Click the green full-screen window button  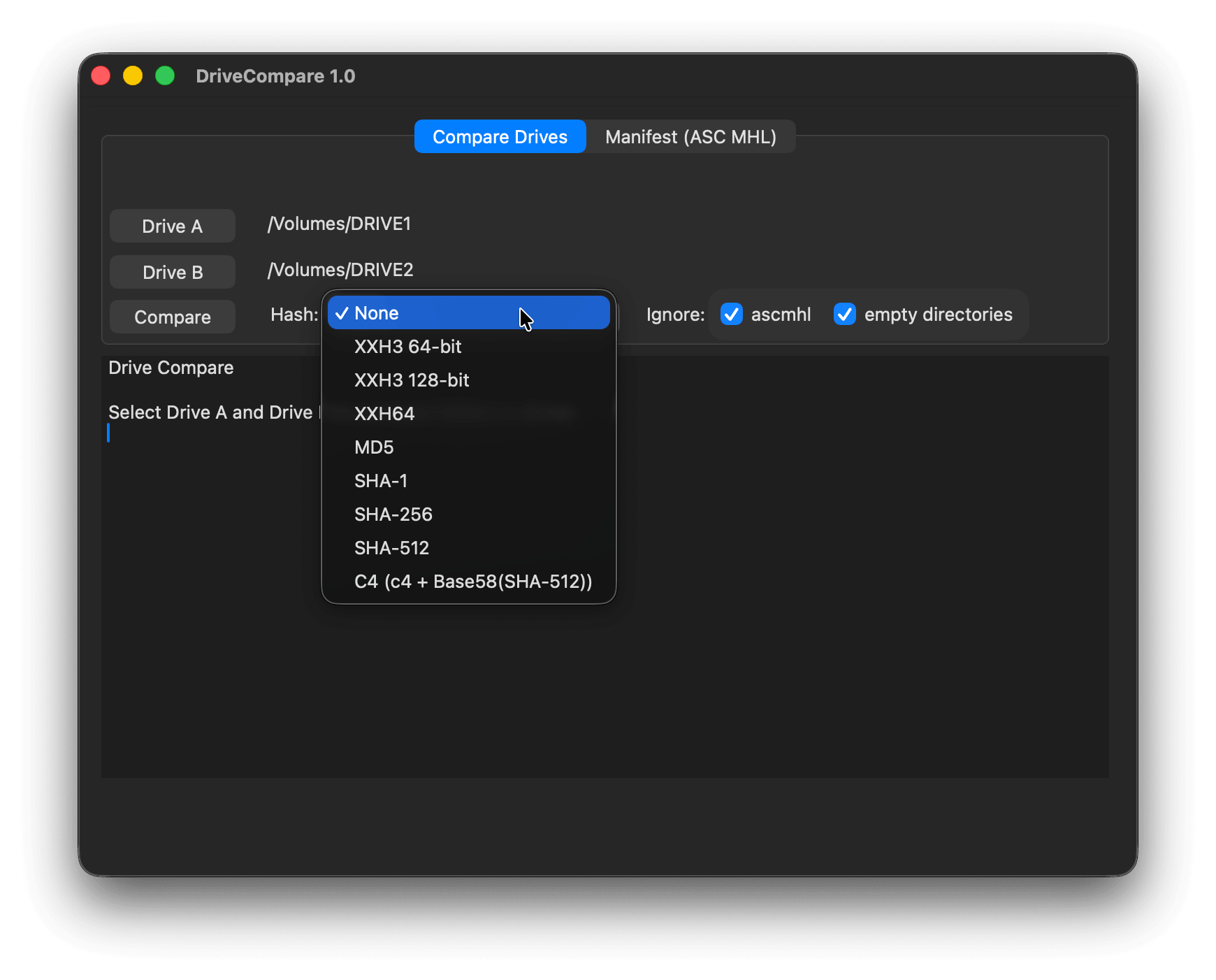(165, 75)
